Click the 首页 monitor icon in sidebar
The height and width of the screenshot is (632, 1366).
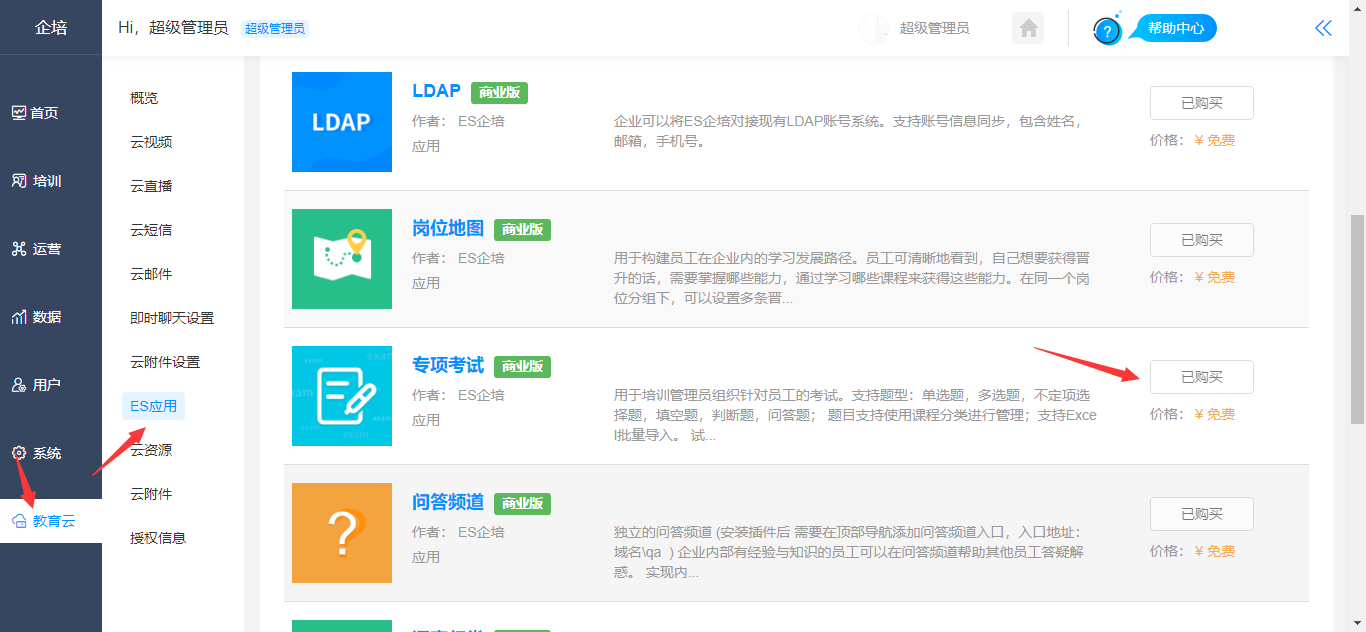pos(19,113)
